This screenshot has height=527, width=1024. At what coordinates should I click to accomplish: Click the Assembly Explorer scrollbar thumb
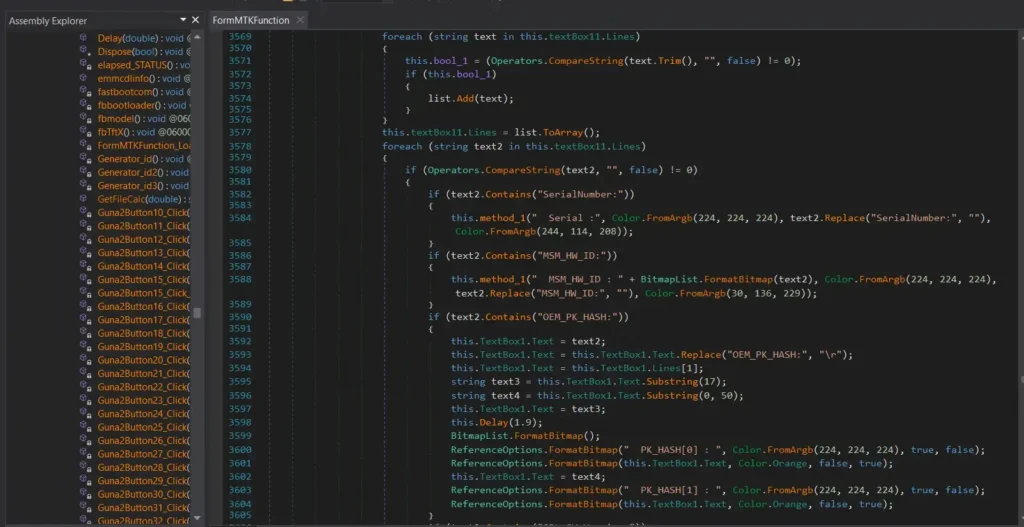197,313
